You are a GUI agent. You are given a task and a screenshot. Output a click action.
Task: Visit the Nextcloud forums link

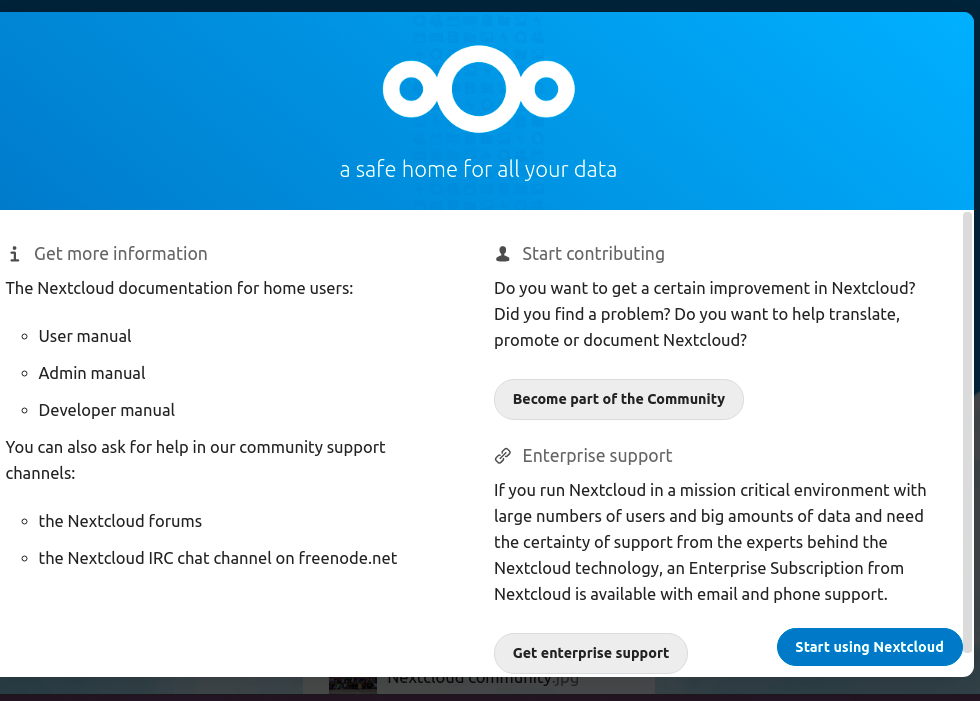(x=120, y=521)
